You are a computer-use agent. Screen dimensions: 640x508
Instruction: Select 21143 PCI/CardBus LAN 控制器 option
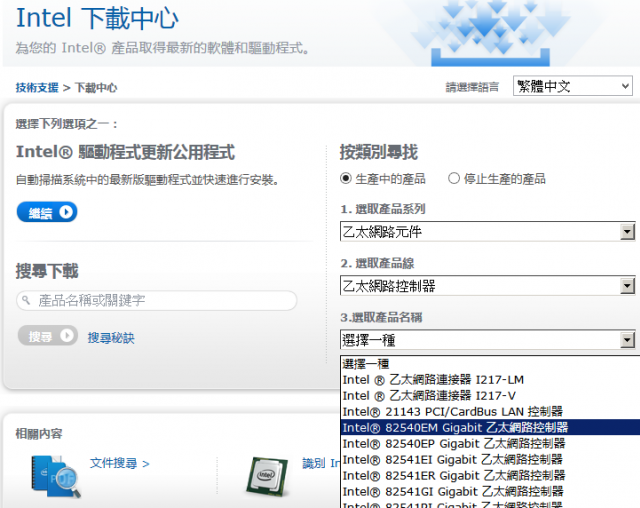pyautogui.click(x=491, y=412)
